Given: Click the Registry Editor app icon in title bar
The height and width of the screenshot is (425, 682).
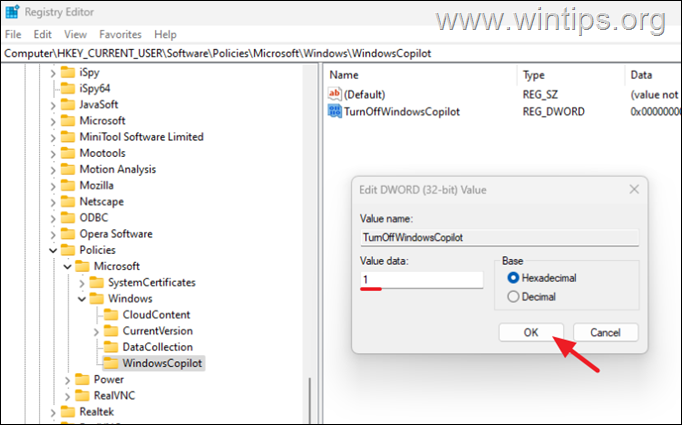Looking at the screenshot, I should [x=12, y=12].
